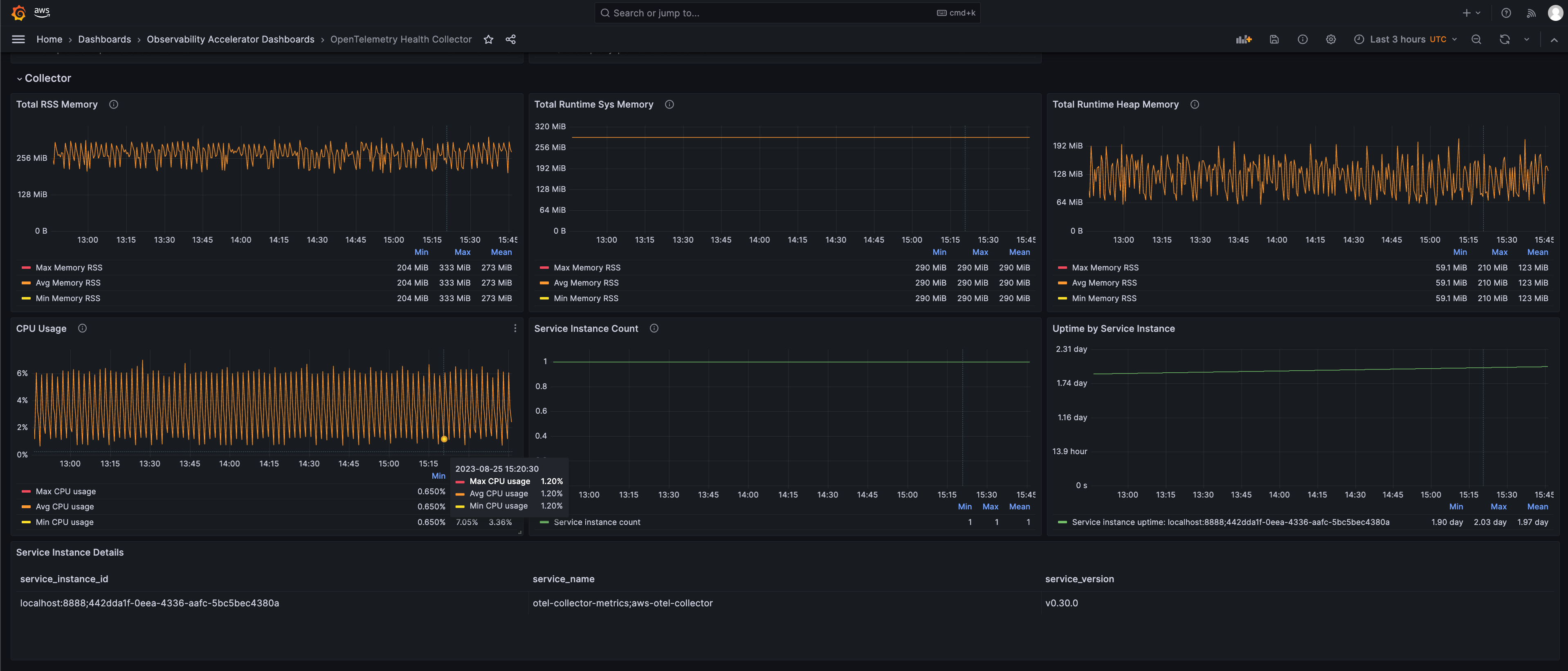Open Service Instance Details panel title menu
This screenshot has height=671, width=1568.
point(70,552)
